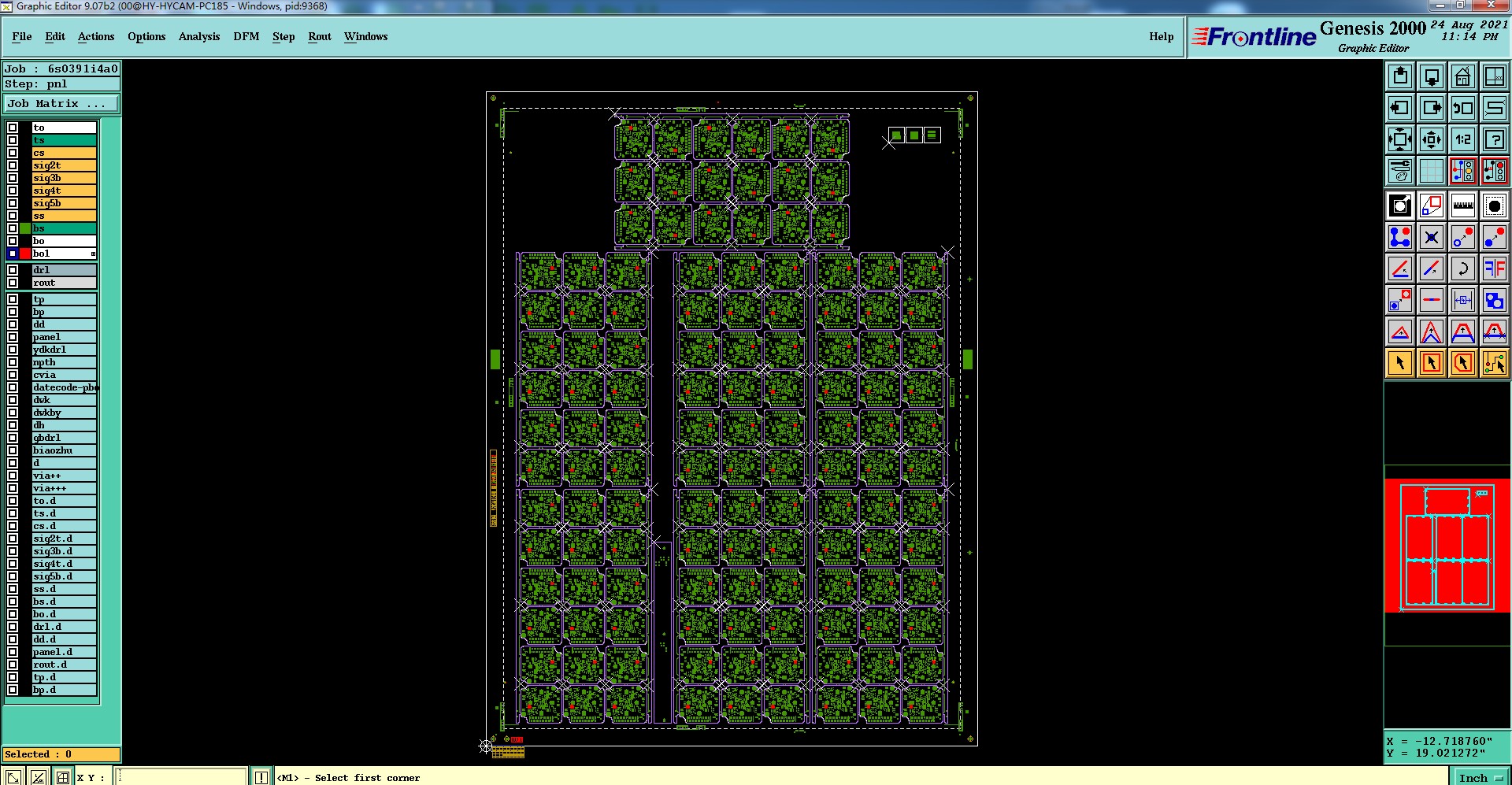Select the sig5b layer name
The width and height of the screenshot is (1512, 785).
click(x=64, y=203)
